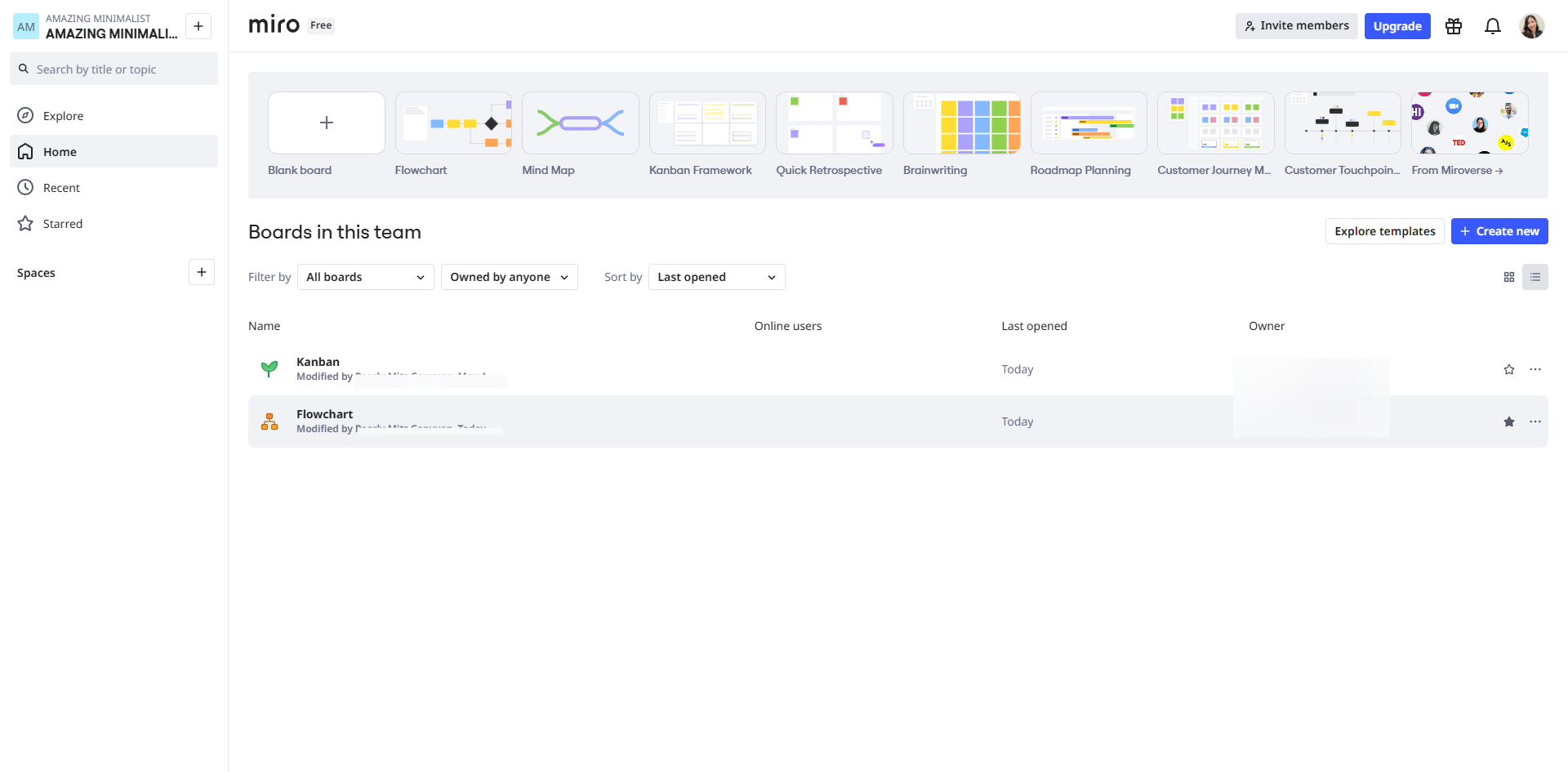The width and height of the screenshot is (1568, 772).
Task: Open the notifications bell
Action: tap(1493, 26)
